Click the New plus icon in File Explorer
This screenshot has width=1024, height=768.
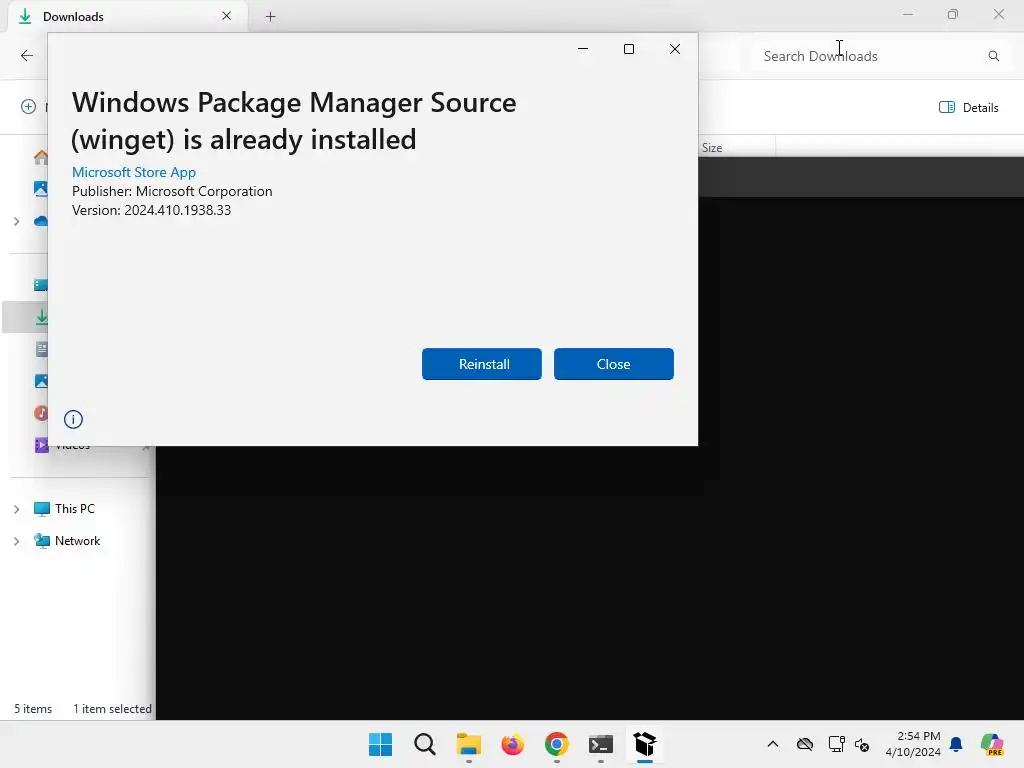pyautogui.click(x=29, y=106)
